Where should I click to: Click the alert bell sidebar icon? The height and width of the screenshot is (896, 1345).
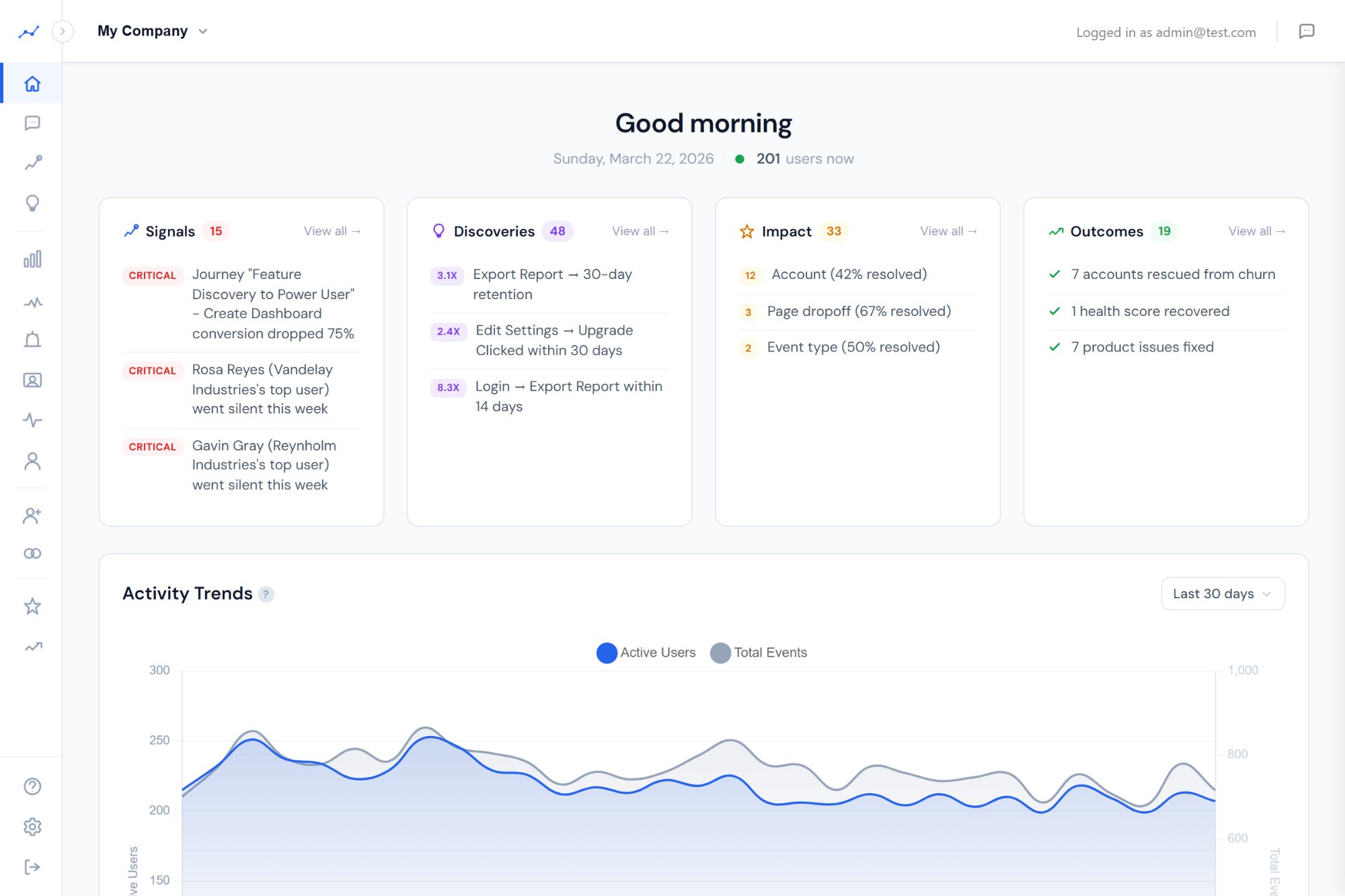32,340
